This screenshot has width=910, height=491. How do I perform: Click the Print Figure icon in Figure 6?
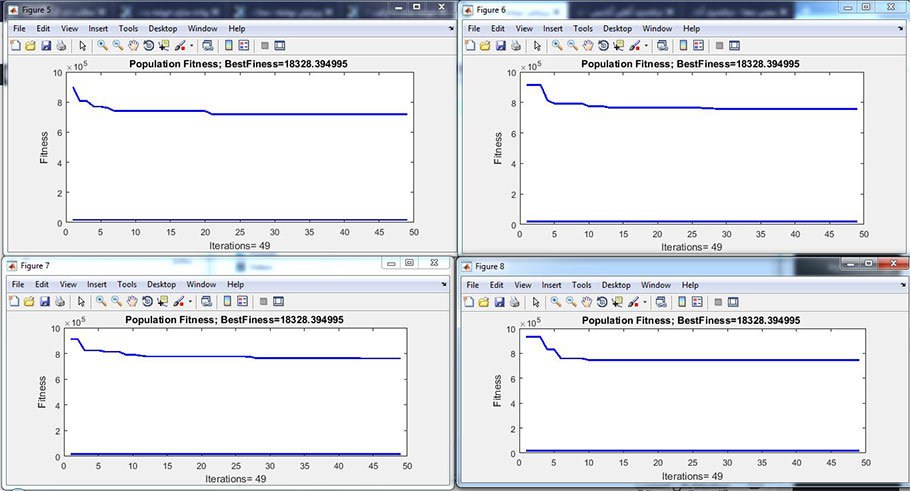pyautogui.click(x=515, y=45)
